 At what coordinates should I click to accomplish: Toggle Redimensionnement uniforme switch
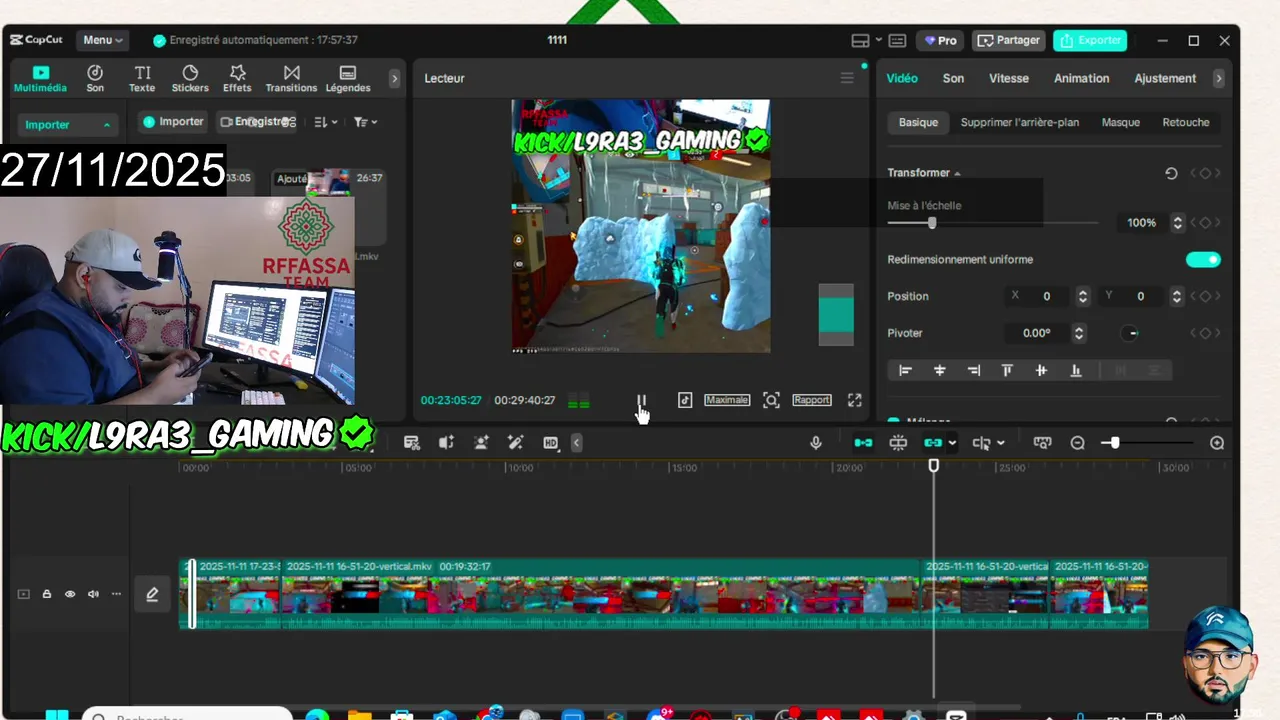[x=1203, y=260]
